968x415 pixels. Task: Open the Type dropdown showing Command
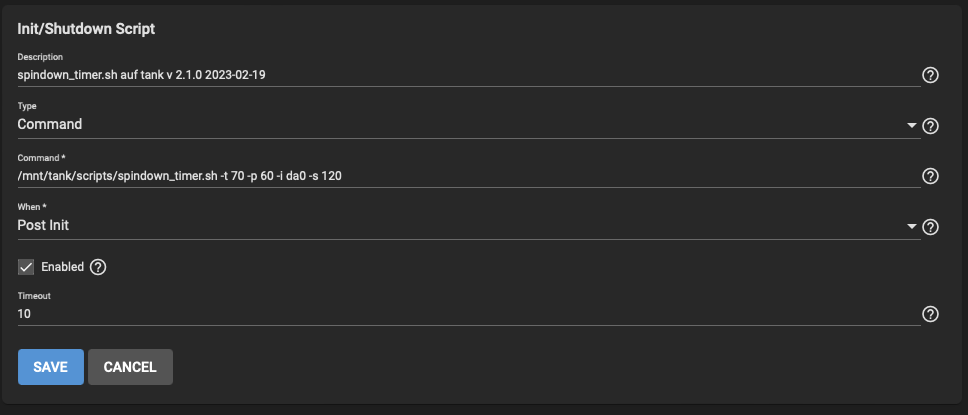469,124
